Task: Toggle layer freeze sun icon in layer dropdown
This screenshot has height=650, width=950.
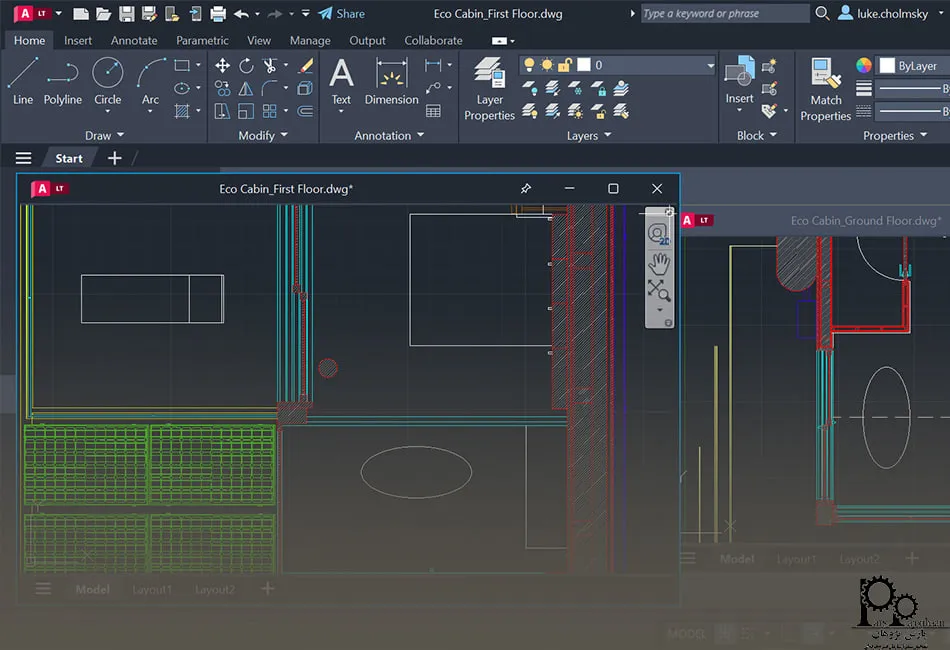Action: [x=547, y=65]
